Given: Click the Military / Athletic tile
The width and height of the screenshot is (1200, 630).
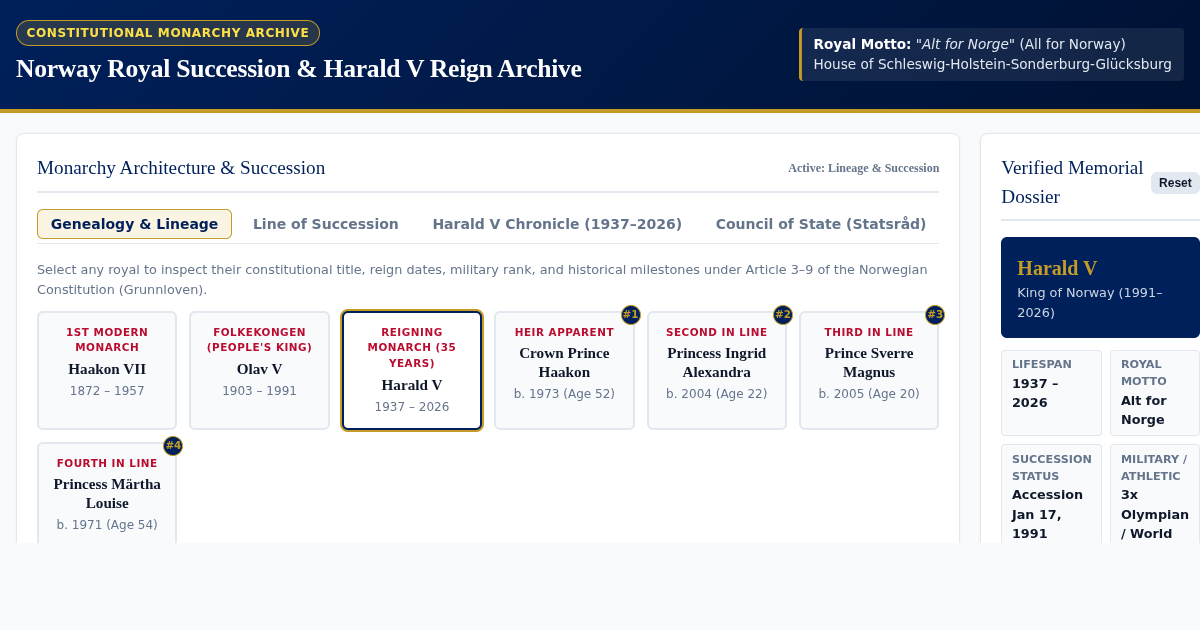Looking at the screenshot, I should (x=1155, y=494).
